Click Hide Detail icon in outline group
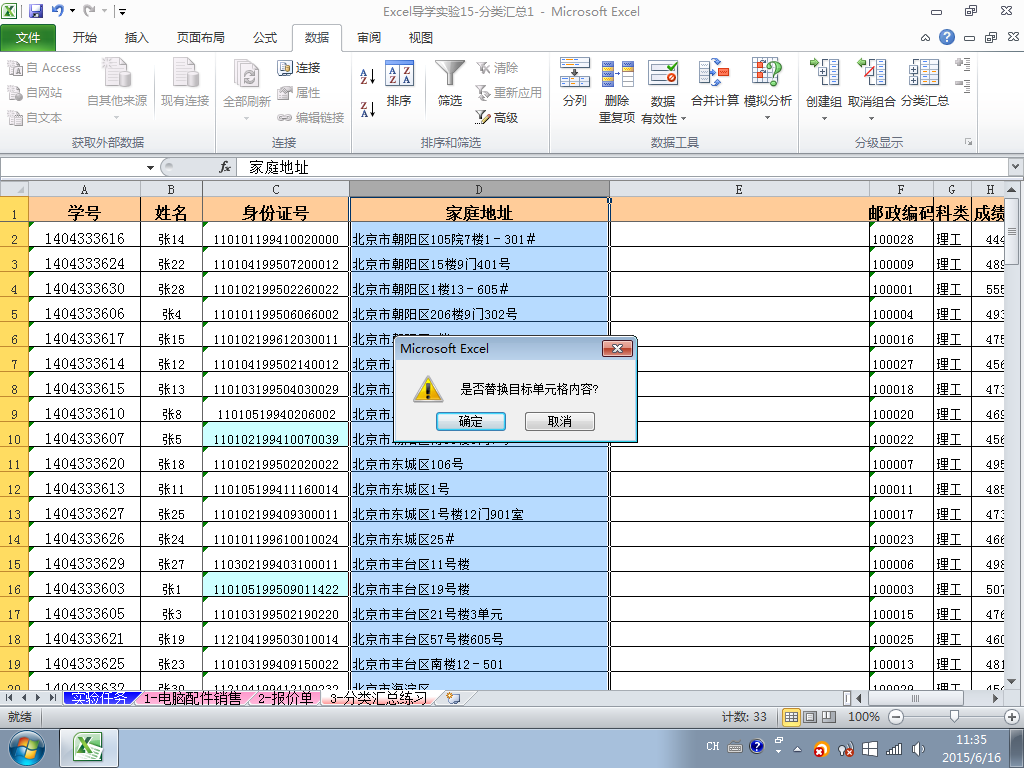This screenshot has height=768, width=1024. 963,86
